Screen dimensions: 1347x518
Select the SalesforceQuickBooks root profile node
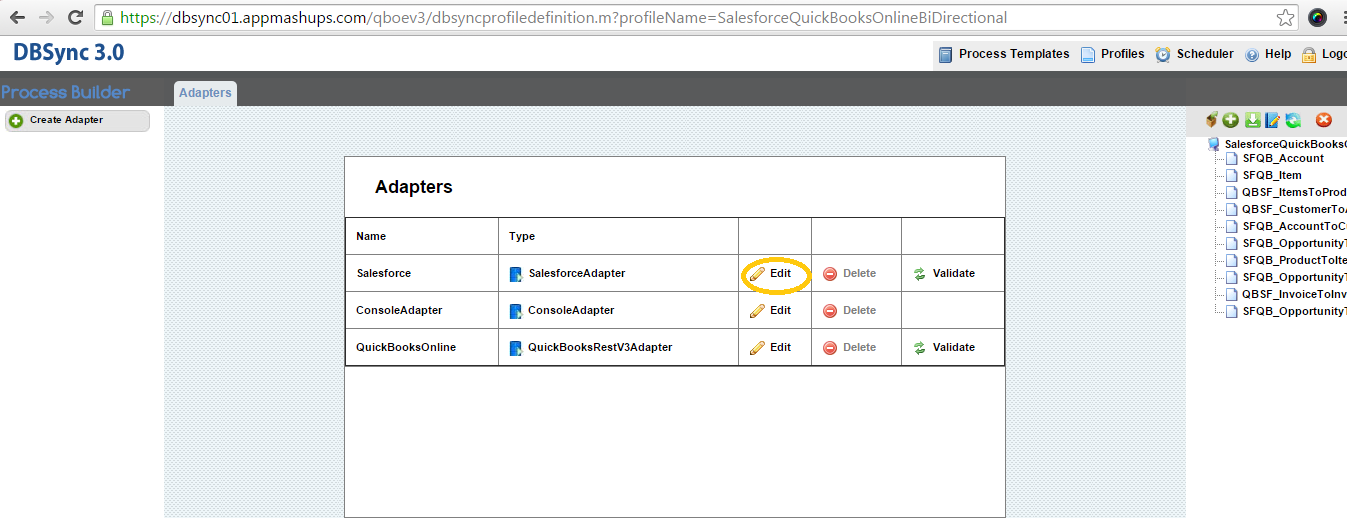point(1285,144)
